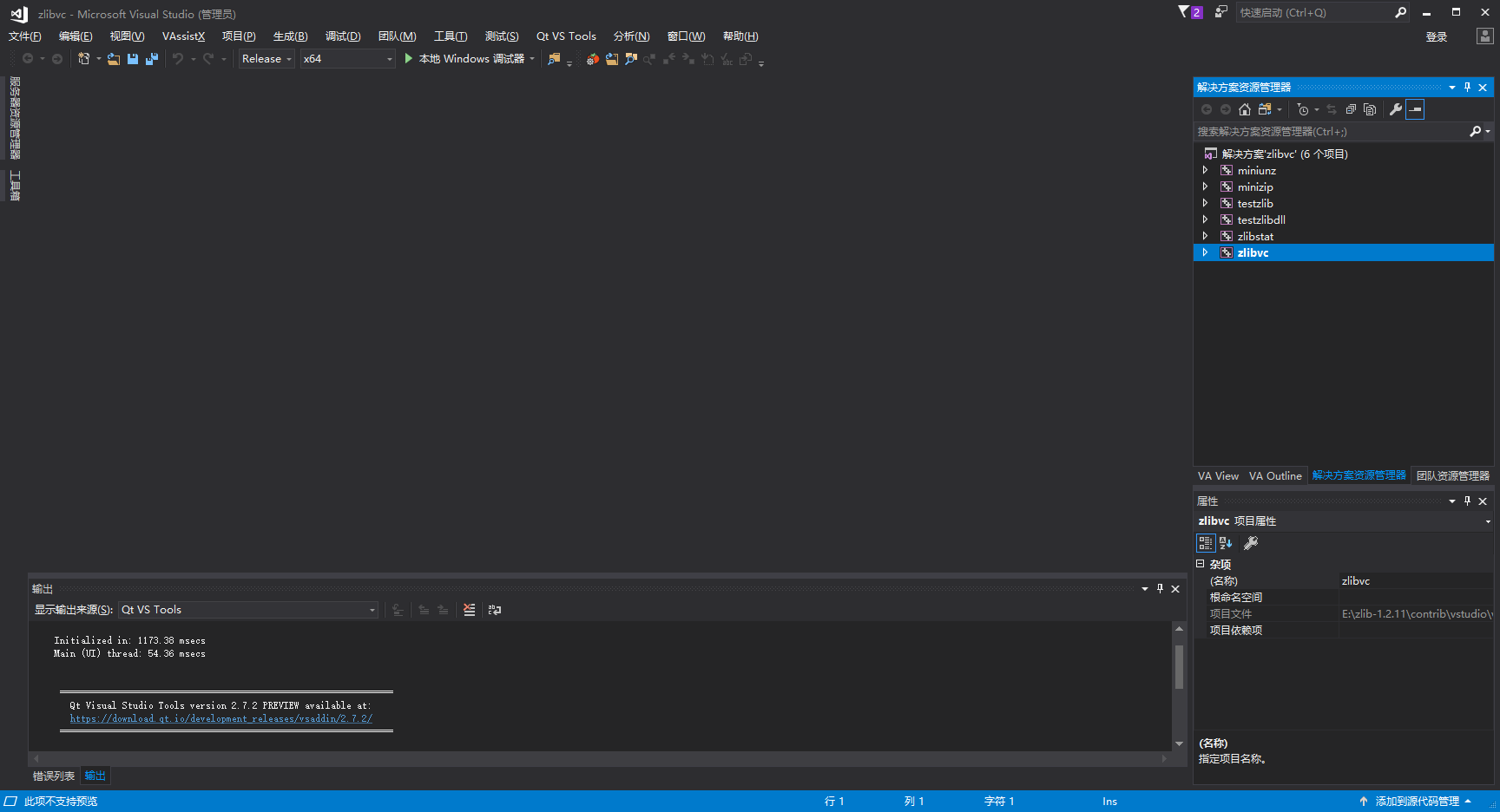
Task: Switch to the 错误列表 tab
Action: click(x=54, y=776)
